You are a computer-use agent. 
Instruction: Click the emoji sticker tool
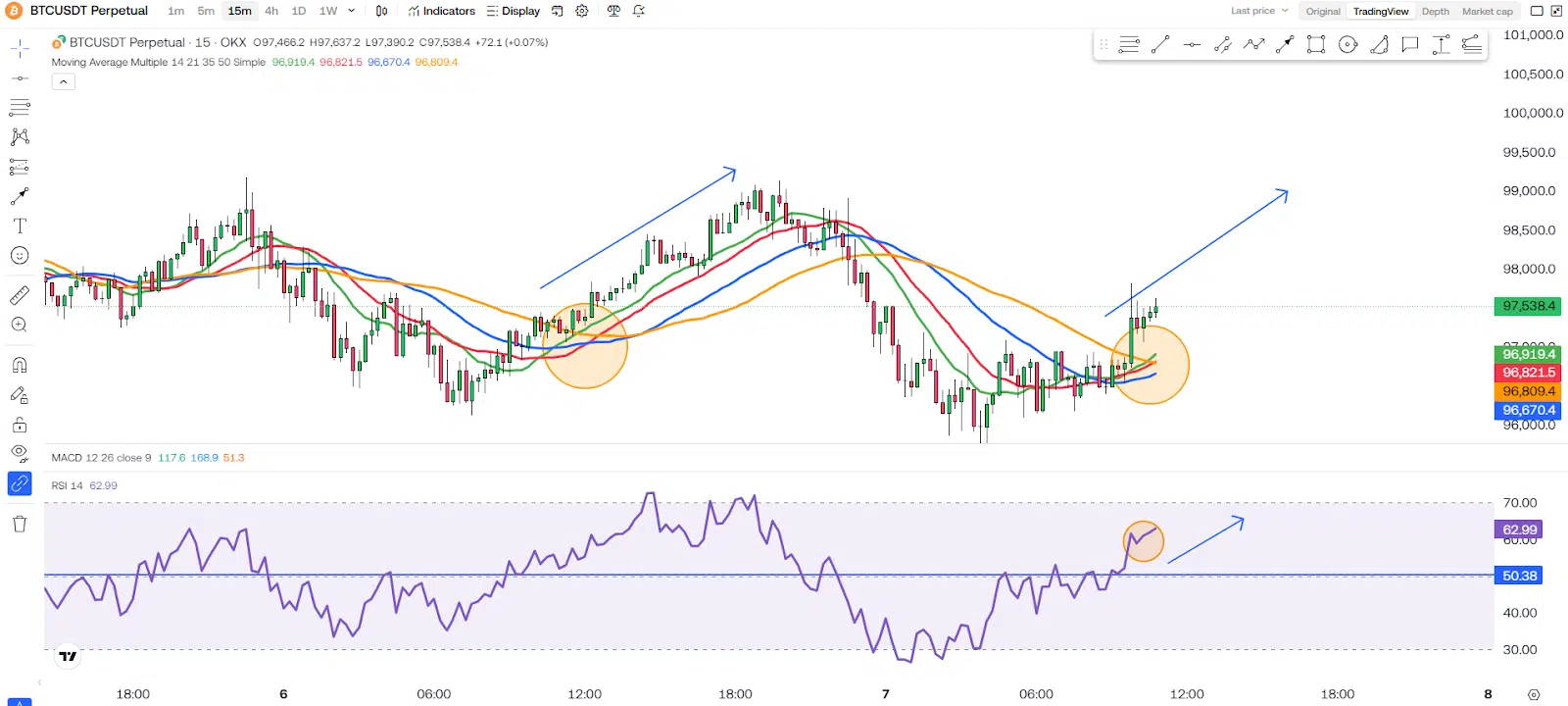tap(20, 256)
